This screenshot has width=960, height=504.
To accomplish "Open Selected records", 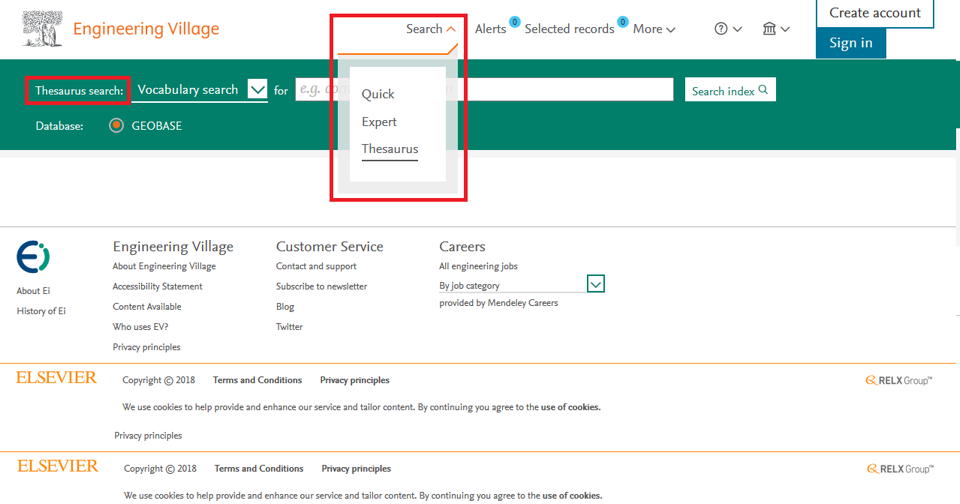I will pyautogui.click(x=569, y=29).
